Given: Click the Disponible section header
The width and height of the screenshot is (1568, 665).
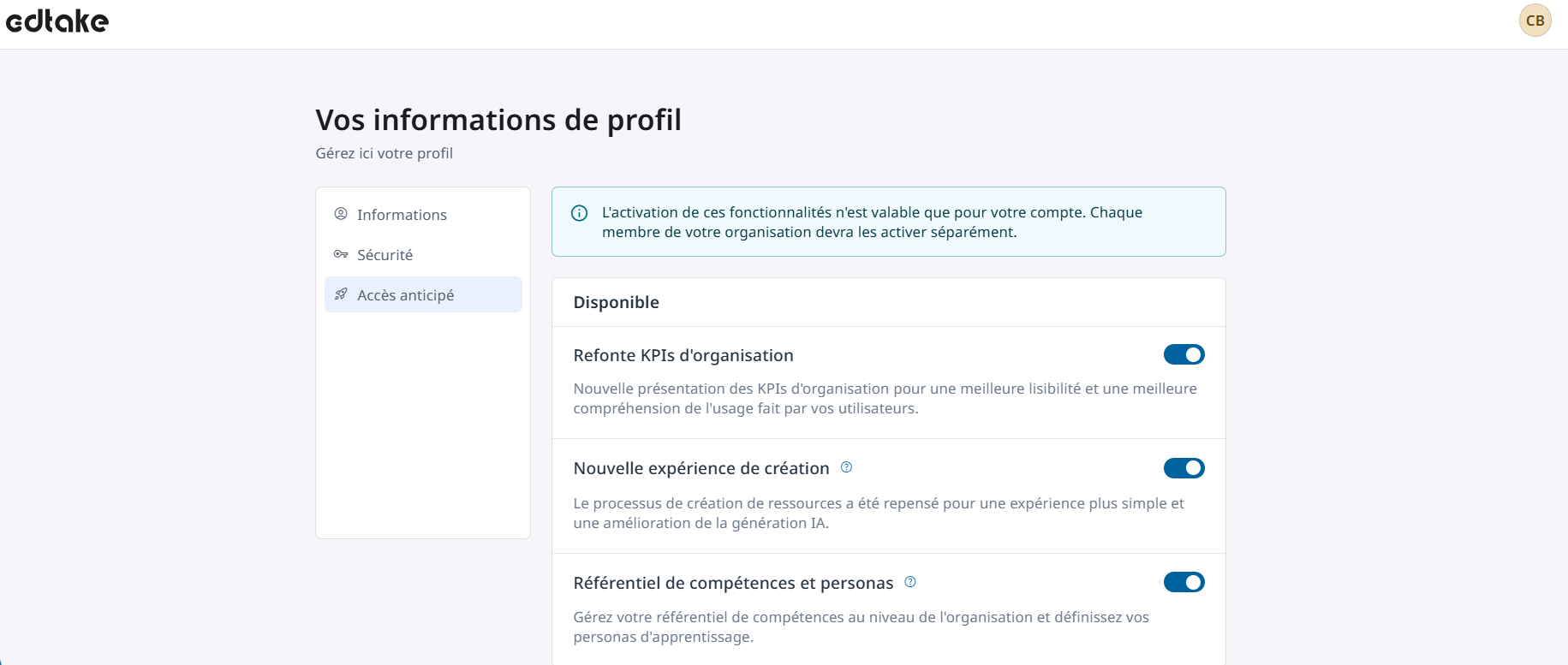Looking at the screenshot, I should pos(616,302).
